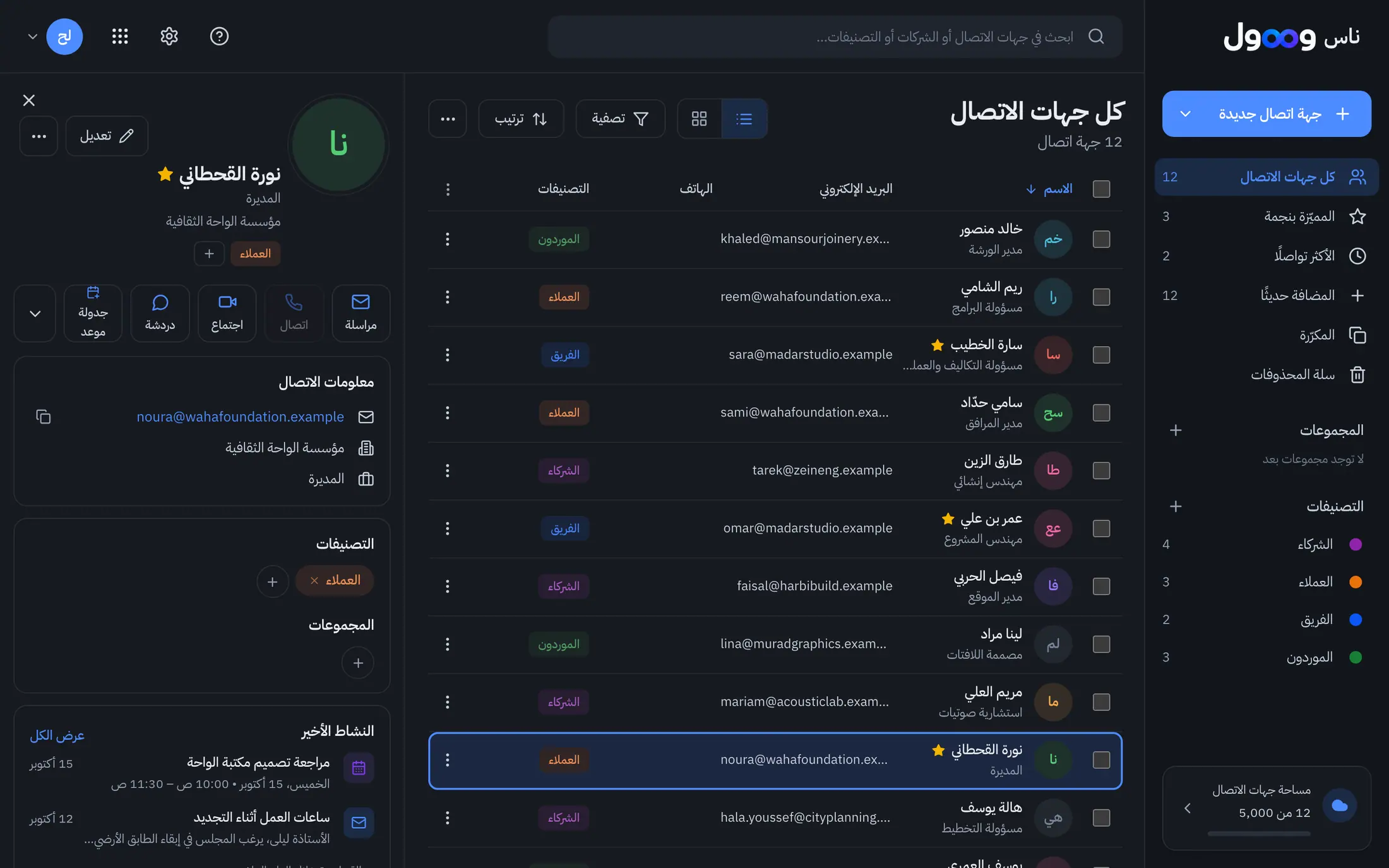Image resolution: width=1389 pixels, height=868 pixels.
Task: Expand contacts storage card arrow
Action: [x=1187, y=808]
